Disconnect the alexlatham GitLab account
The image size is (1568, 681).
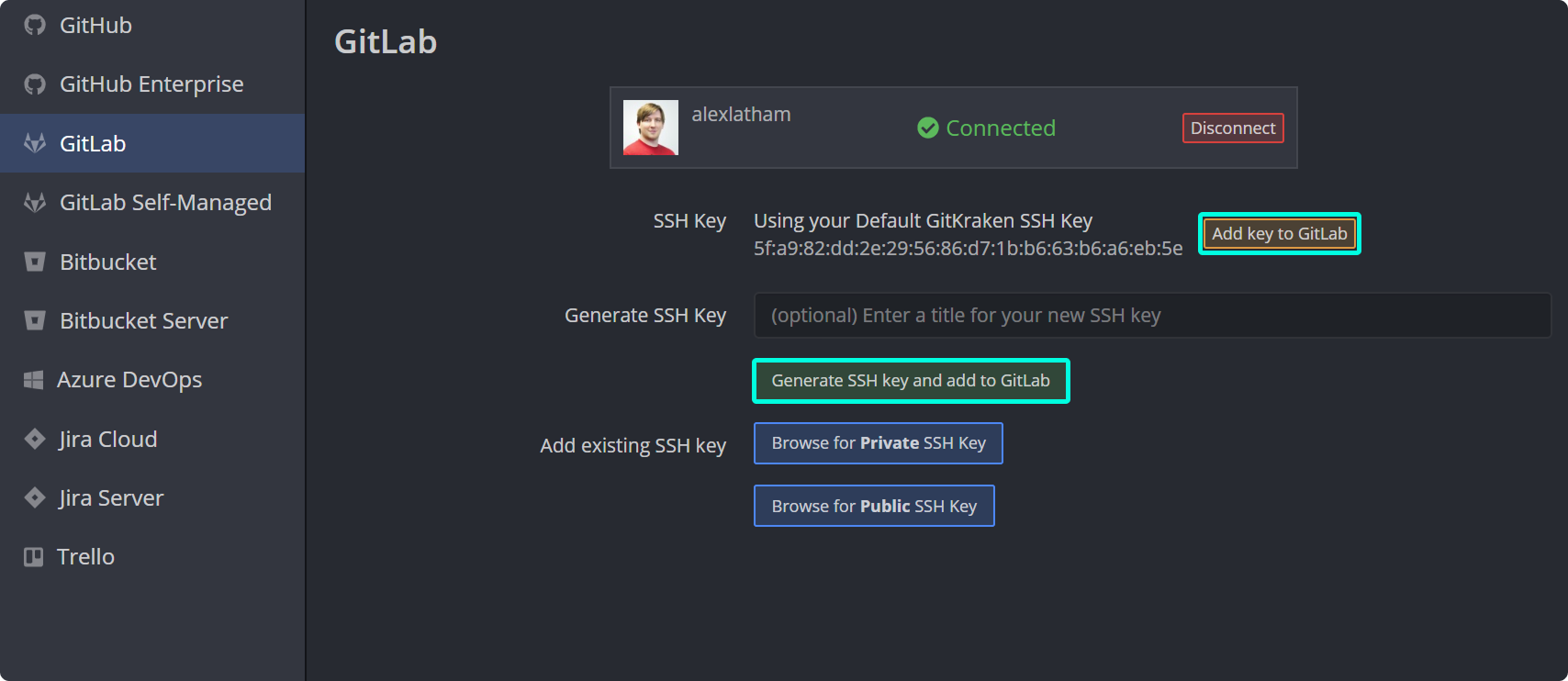[x=1232, y=128]
